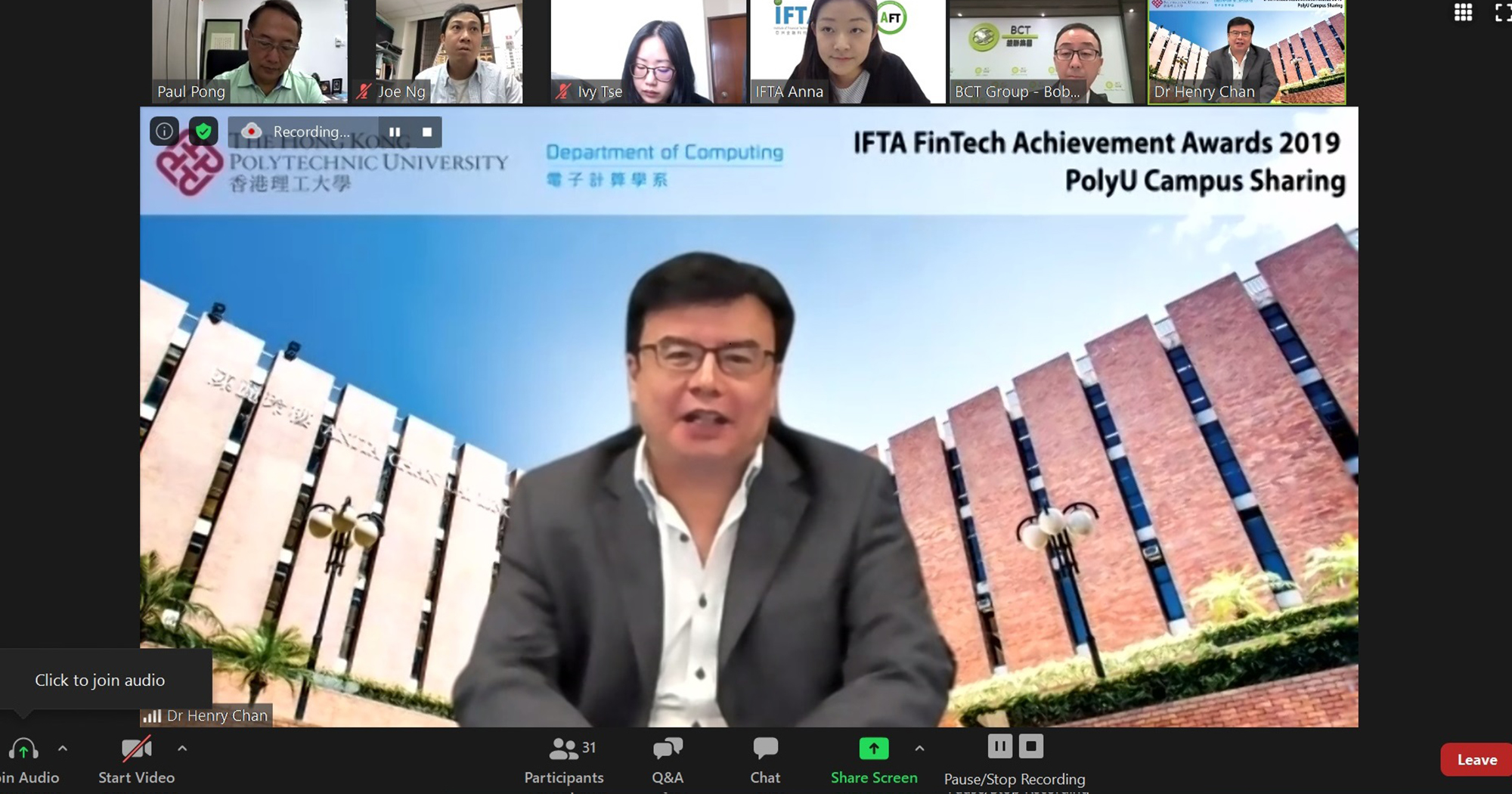Click the green Share Screen button
1512x794 pixels.
874,760
